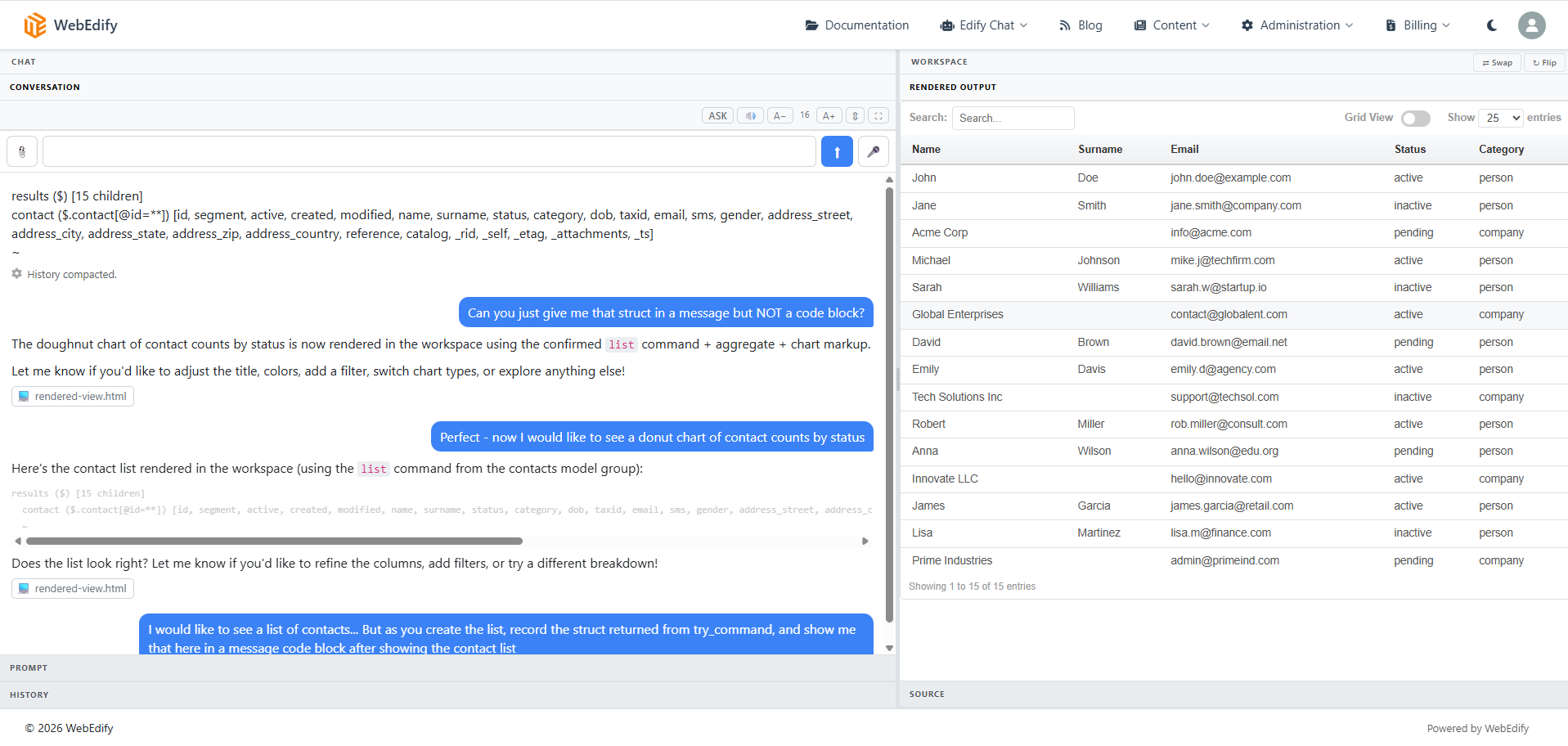Click the 'Can you just give me' message bubble

[666, 312]
